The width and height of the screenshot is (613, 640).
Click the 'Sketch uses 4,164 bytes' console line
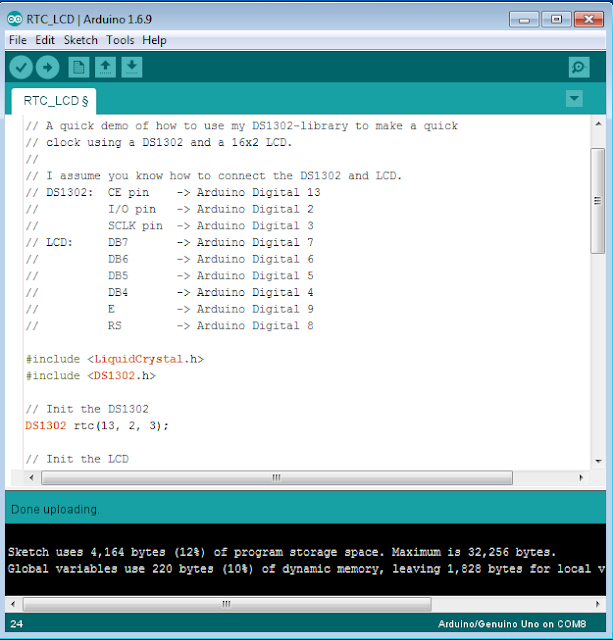[x=282, y=552]
